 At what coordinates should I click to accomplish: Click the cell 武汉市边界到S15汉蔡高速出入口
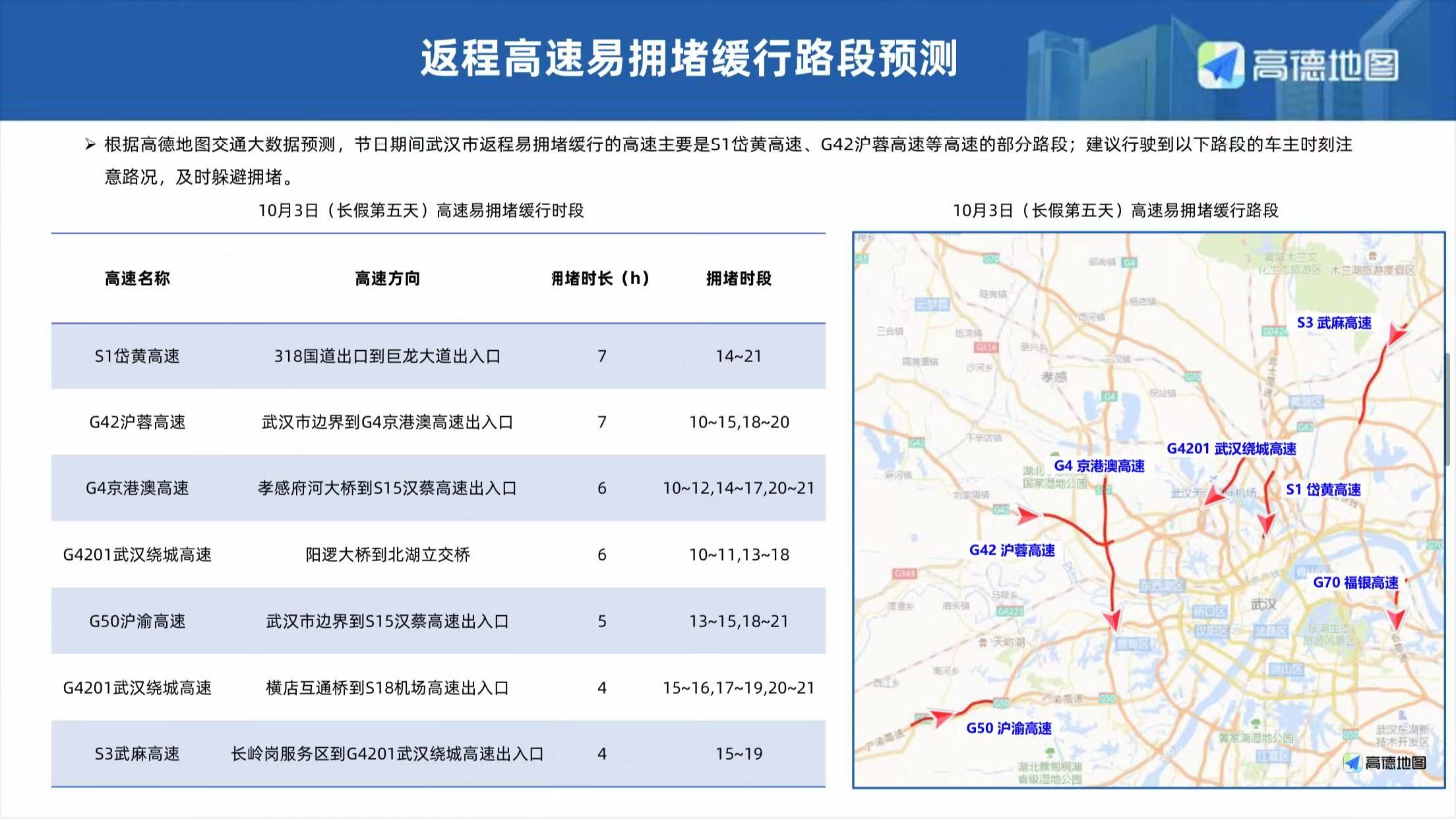click(x=387, y=621)
